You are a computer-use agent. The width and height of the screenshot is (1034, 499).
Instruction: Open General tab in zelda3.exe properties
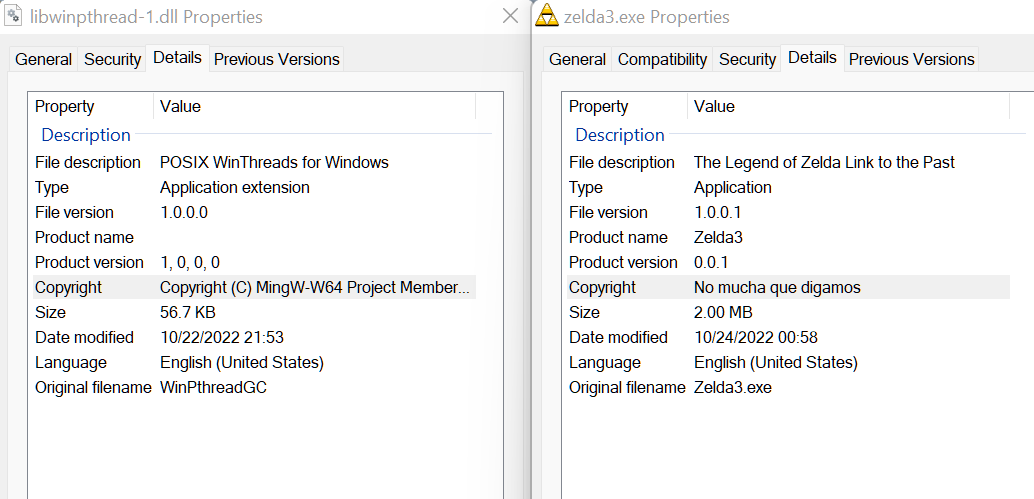click(x=577, y=59)
